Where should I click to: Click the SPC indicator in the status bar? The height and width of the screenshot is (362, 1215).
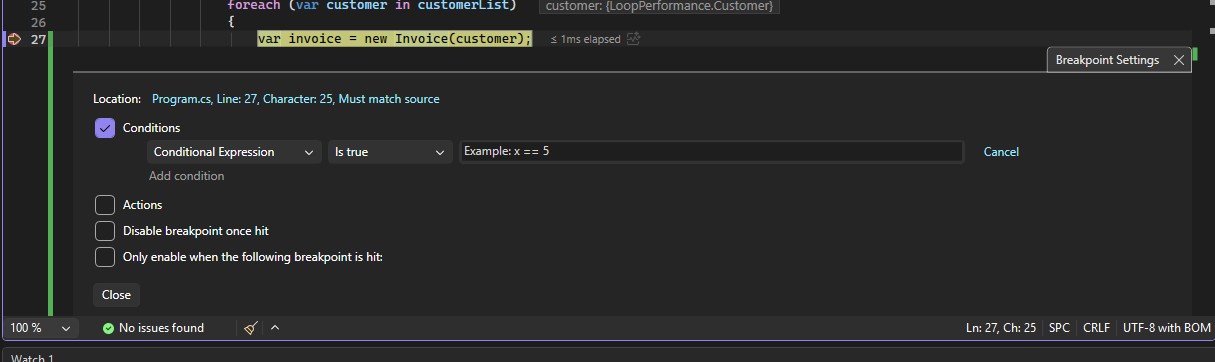click(1059, 328)
